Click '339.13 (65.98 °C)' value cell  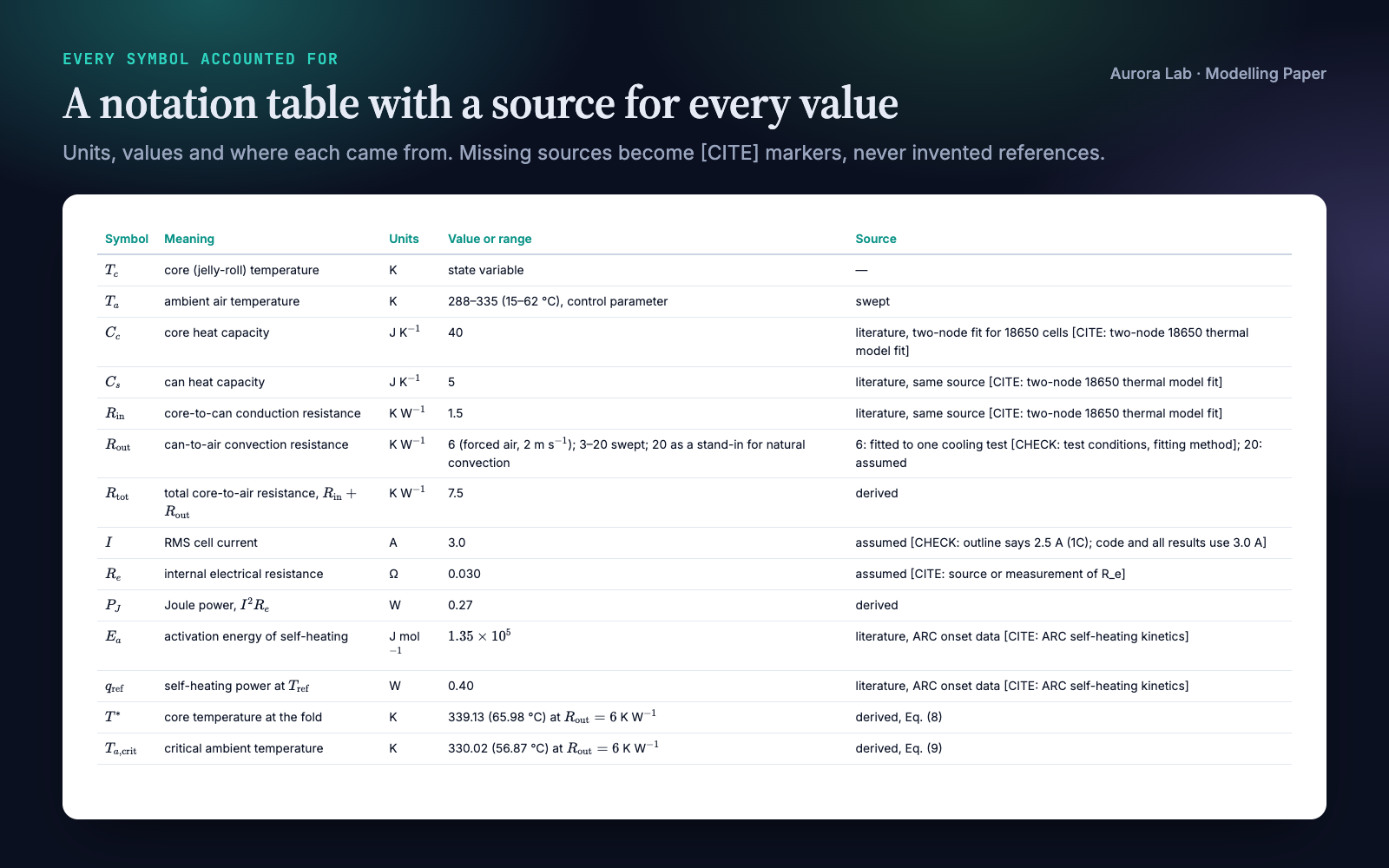pyautogui.click(x=552, y=717)
